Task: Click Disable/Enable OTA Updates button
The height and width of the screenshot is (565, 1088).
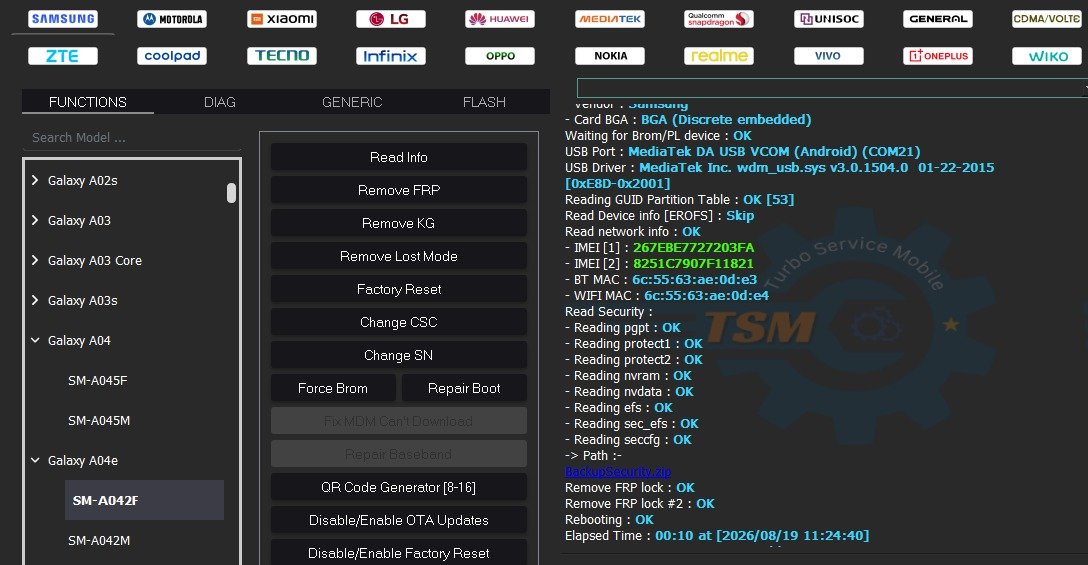Action: tap(399, 520)
